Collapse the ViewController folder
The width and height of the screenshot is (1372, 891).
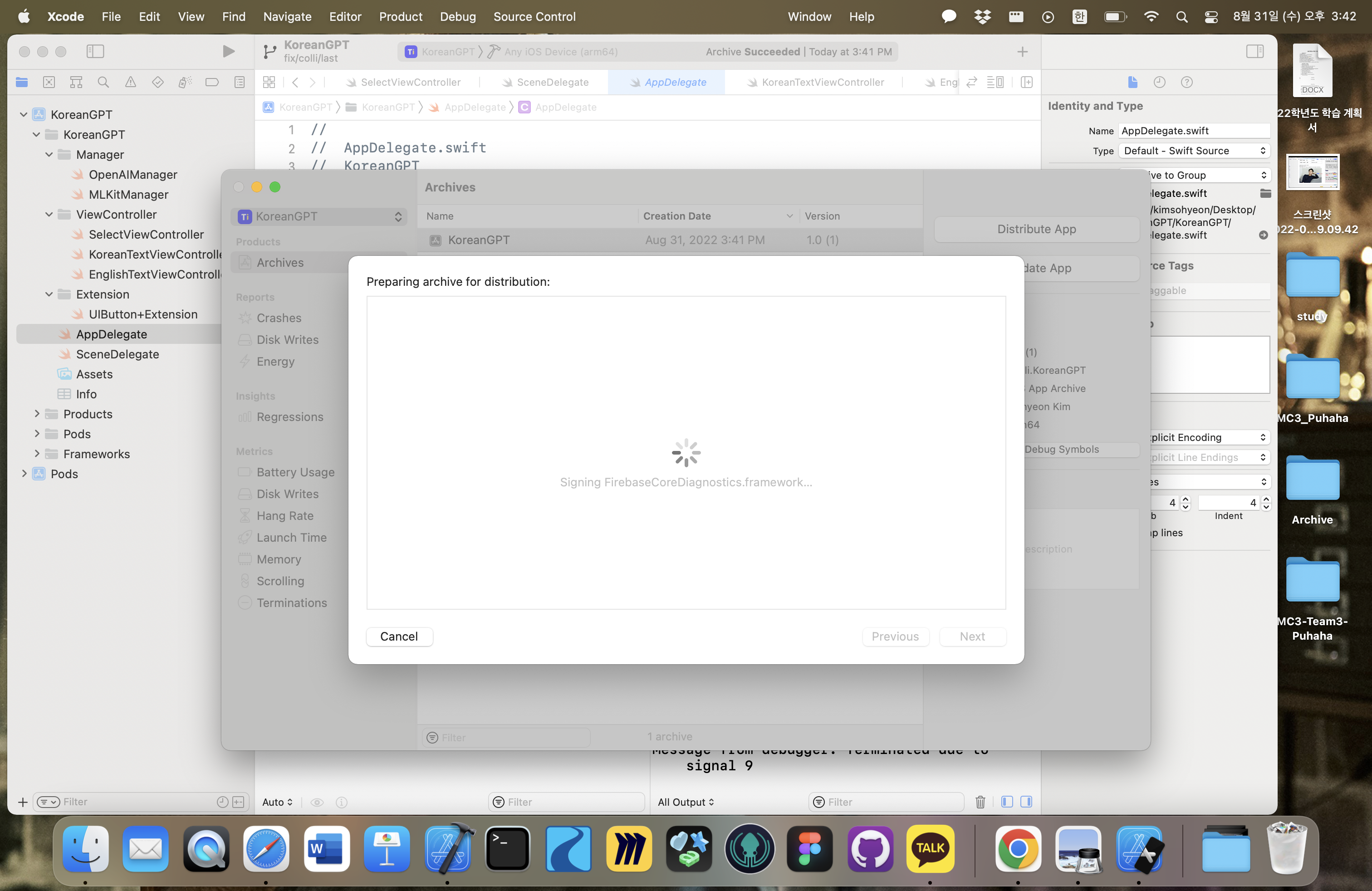coord(49,215)
